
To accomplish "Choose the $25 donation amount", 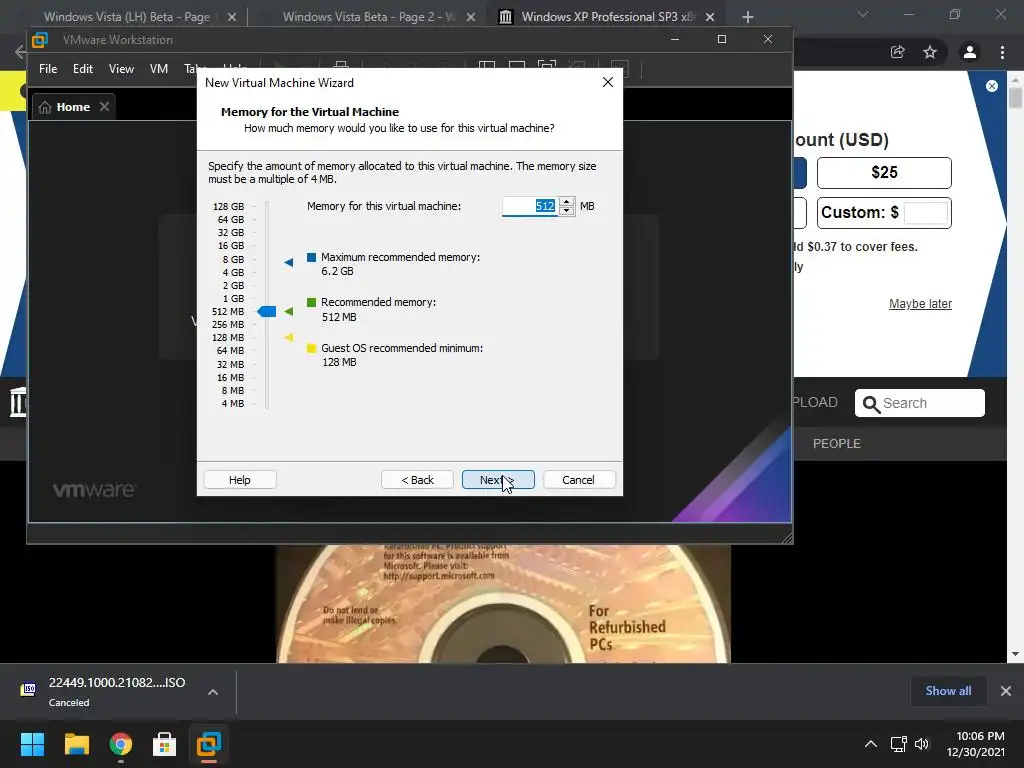I will (x=884, y=172).
